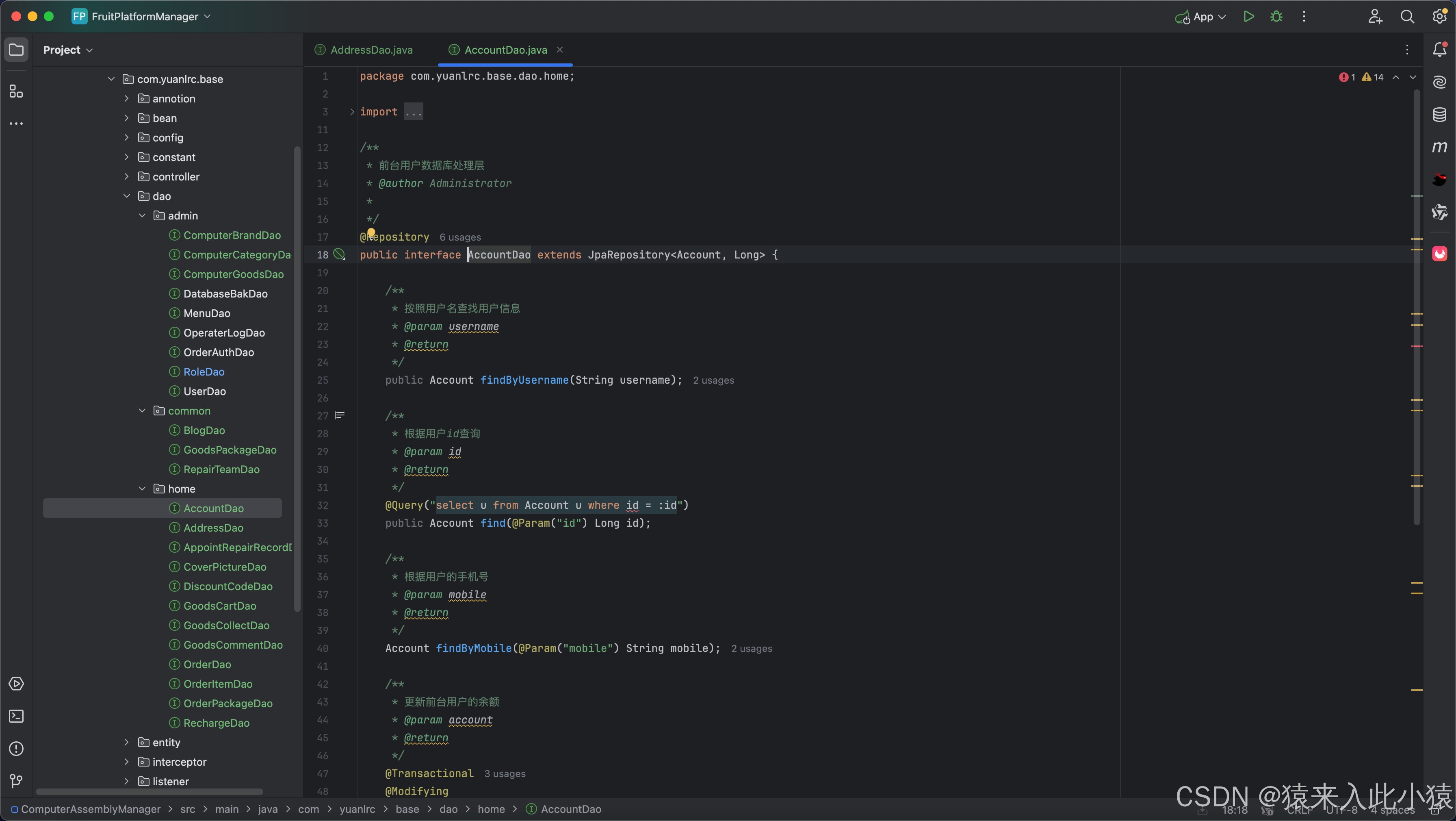Expand the bean package
This screenshot has height=821, width=1456.
[x=127, y=117]
